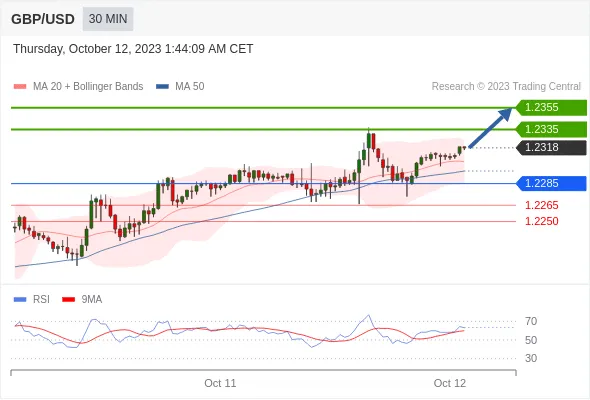The image size is (590, 400).
Task: Click the RSI 30 level label
Action: pyautogui.click(x=531, y=358)
